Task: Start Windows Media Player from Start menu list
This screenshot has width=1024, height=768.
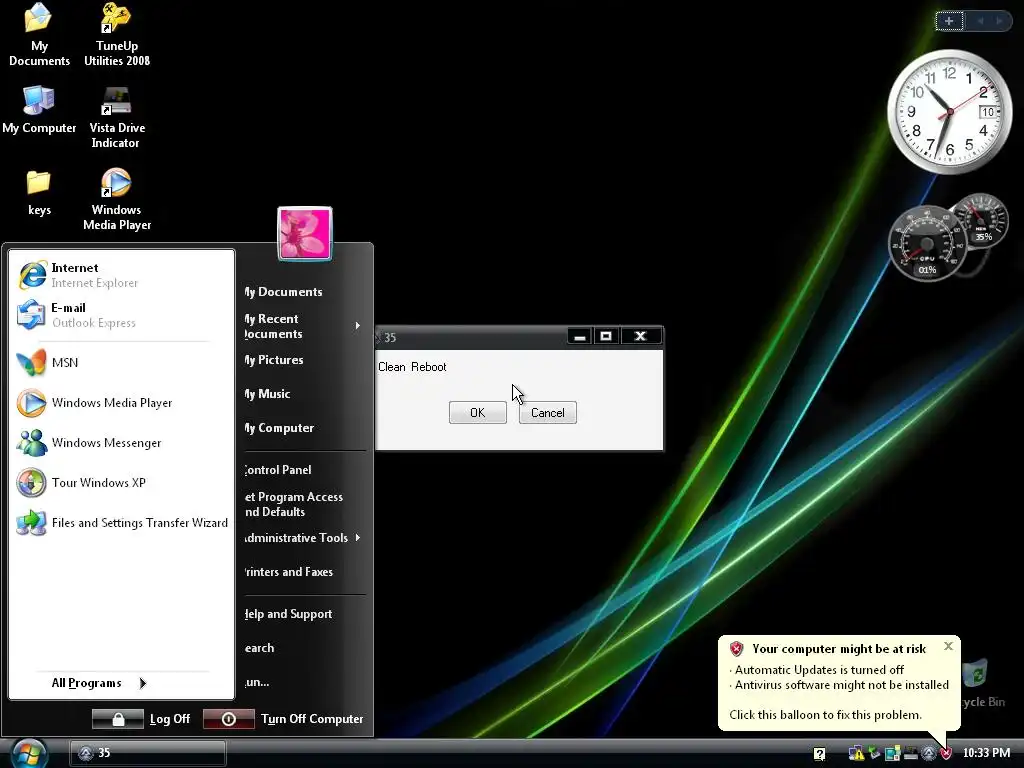Action: click(122, 403)
